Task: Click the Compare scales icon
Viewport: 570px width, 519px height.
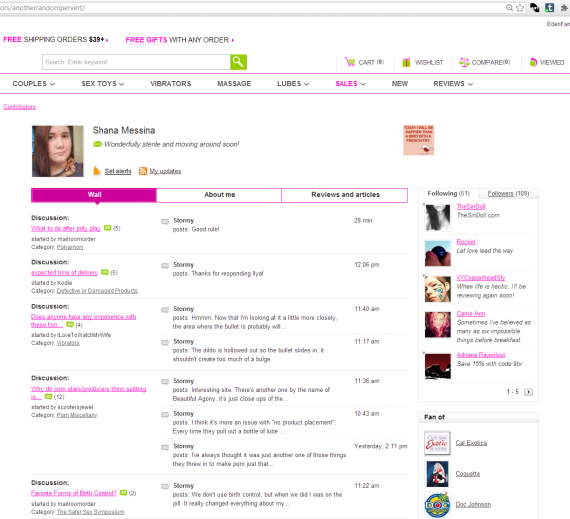Action: (x=464, y=62)
